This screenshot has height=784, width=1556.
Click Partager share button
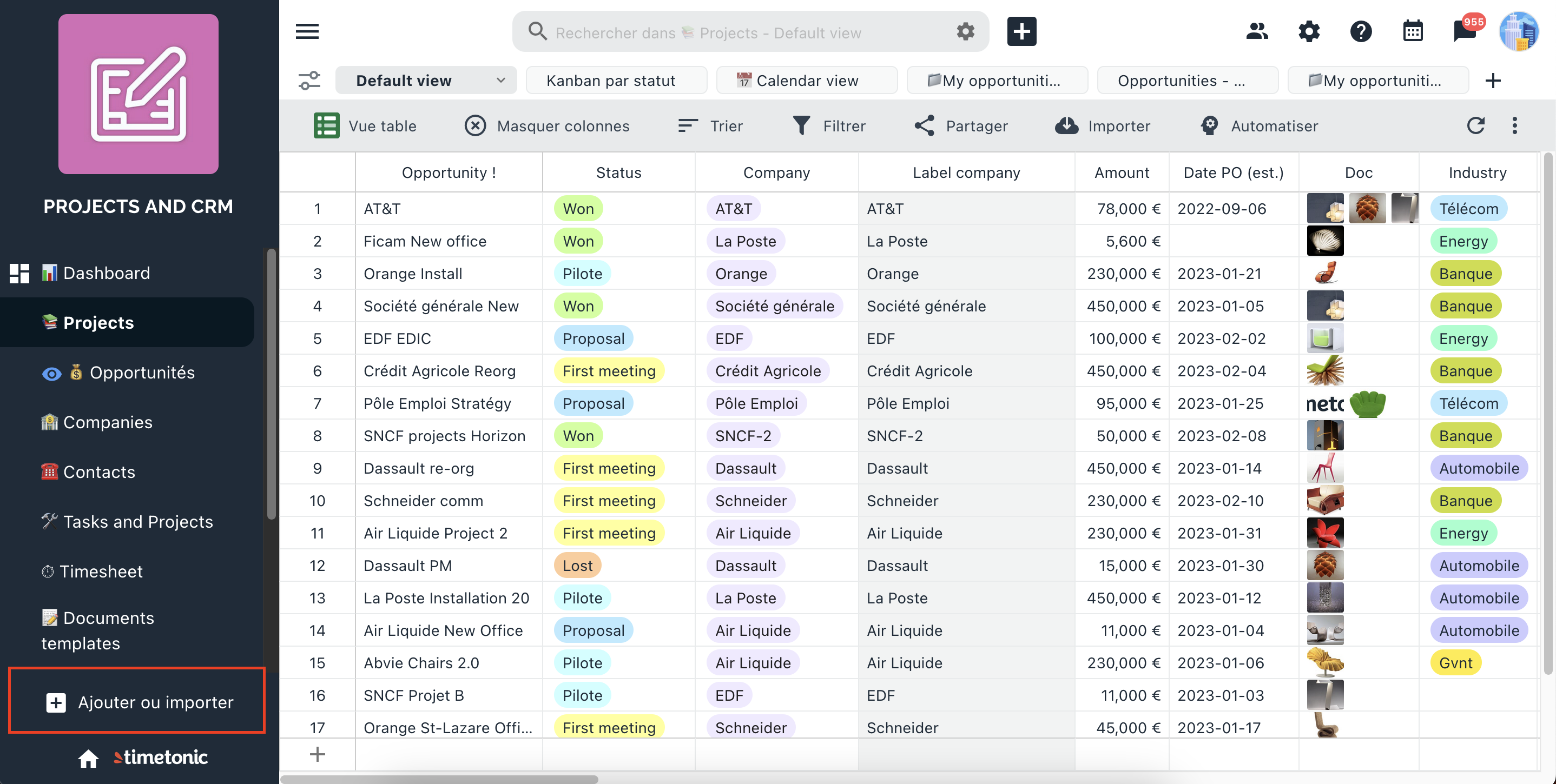pyautogui.click(x=961, y=125)
